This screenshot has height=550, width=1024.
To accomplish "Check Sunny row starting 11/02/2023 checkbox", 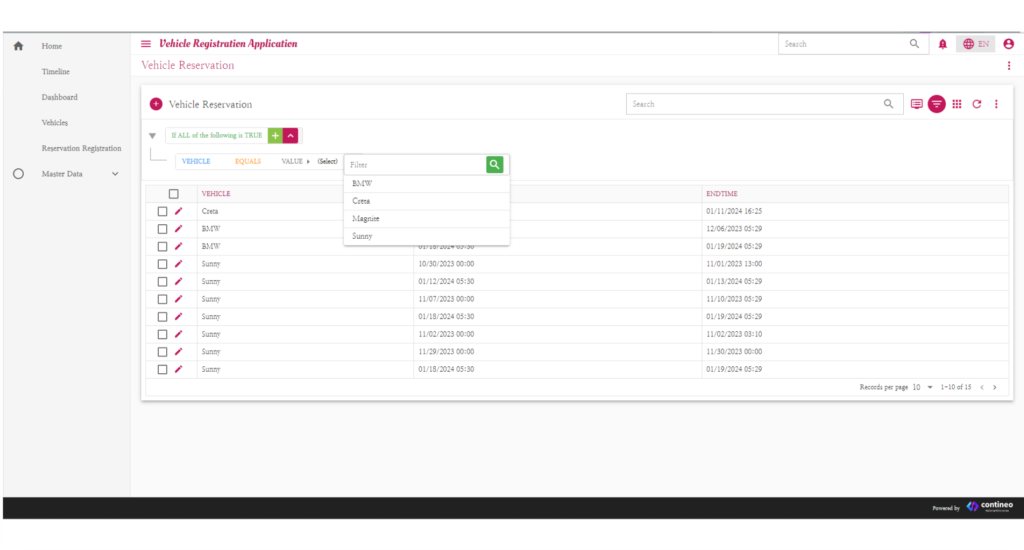I will (x=162, y=334).
